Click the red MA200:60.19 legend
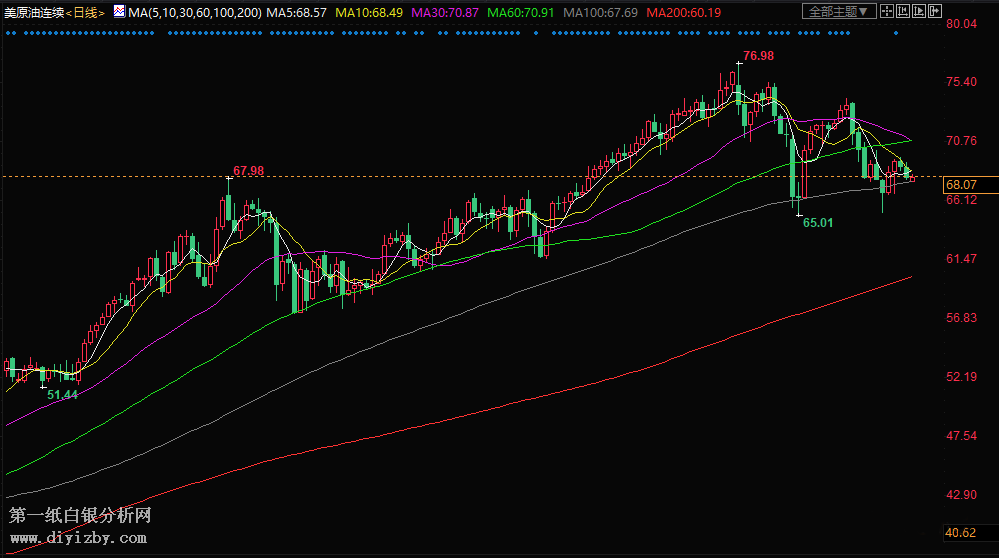This screenshot has width=999, height=558. (684, 12)
